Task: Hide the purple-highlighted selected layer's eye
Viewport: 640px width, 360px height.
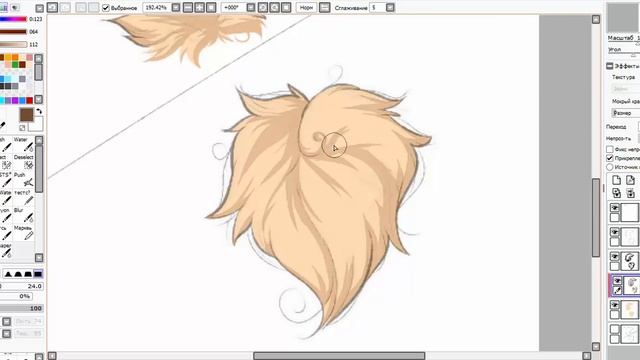Action: [x=617, y=281]
